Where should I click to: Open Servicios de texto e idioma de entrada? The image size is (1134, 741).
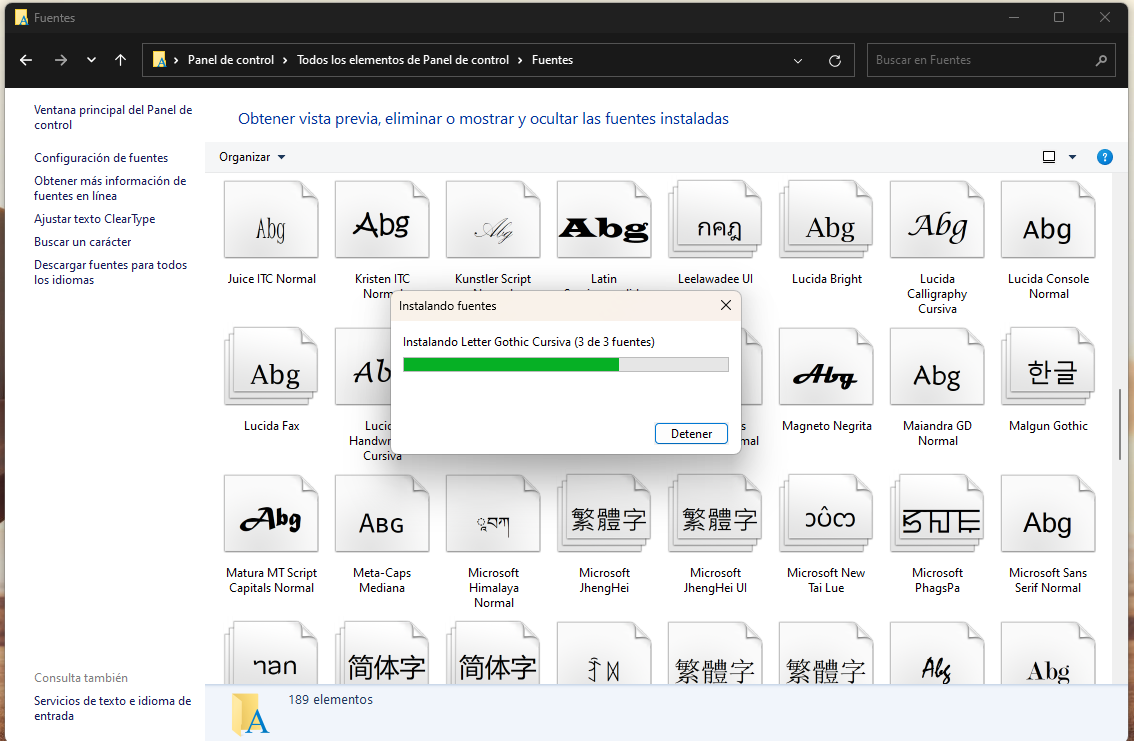click(112, 708)
